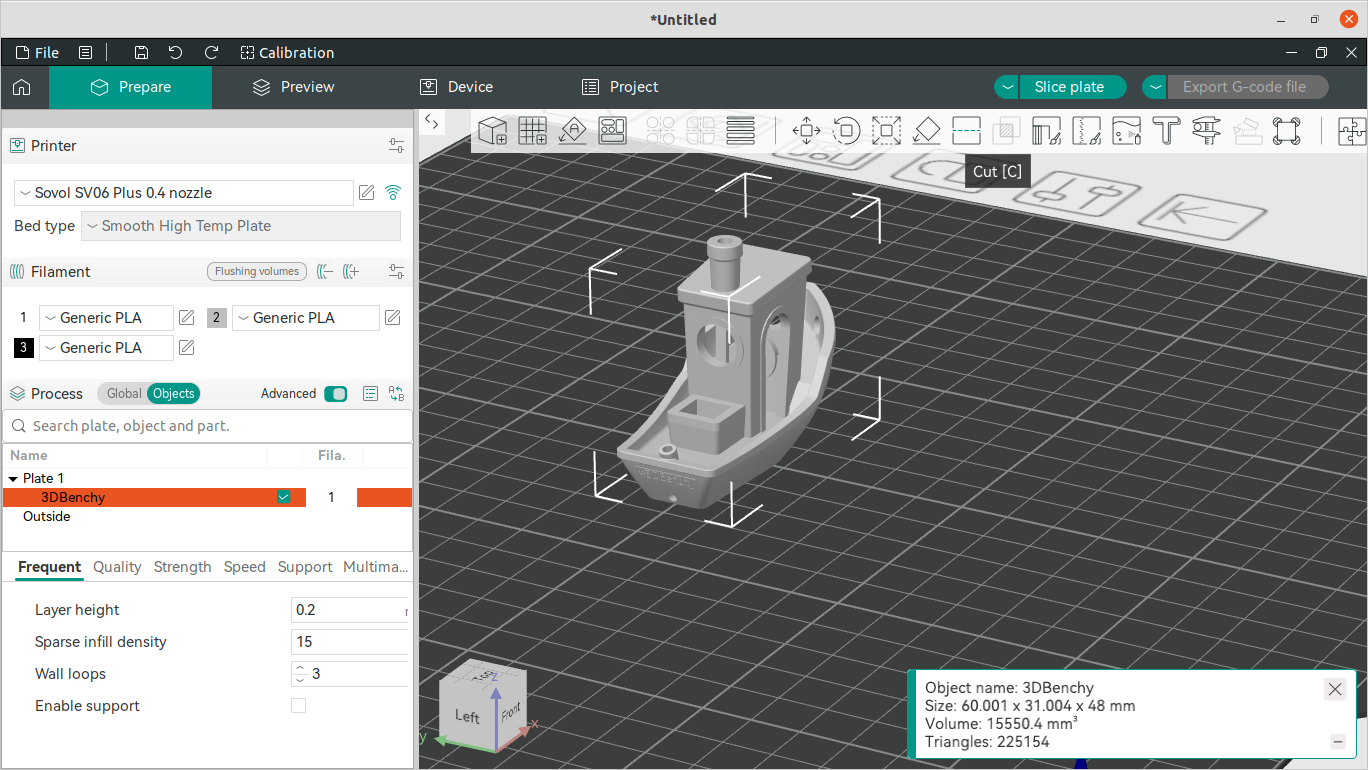Open the Strength settings tab
The width and height of the screenshot is (1368, 770).
(182, 567)
